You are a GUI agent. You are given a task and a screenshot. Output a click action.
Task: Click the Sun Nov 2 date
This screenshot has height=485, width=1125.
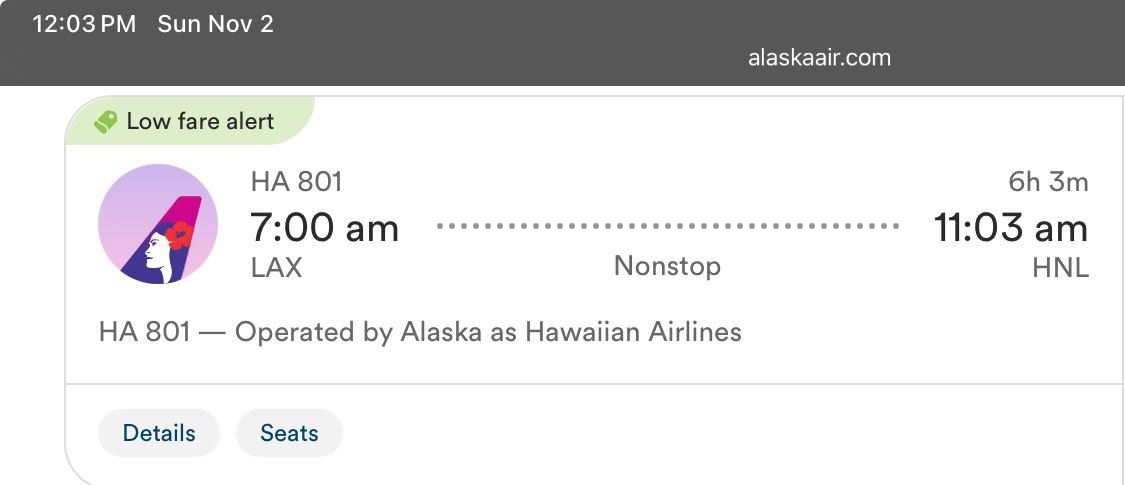click(x=215, y=24)
